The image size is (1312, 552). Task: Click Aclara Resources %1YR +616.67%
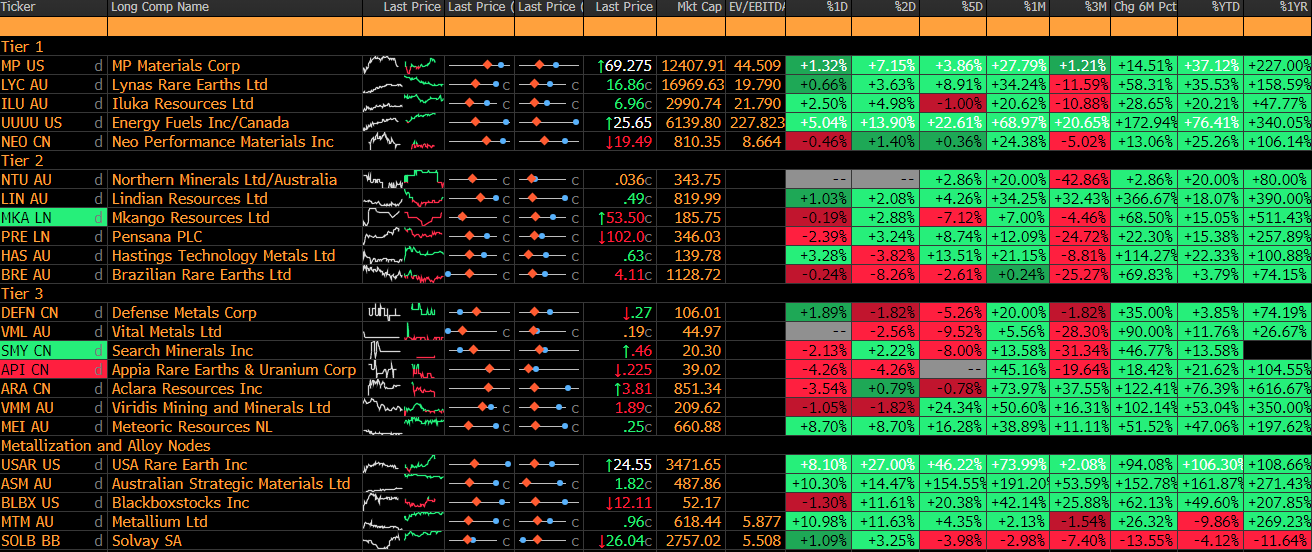tap(1278, 389)
